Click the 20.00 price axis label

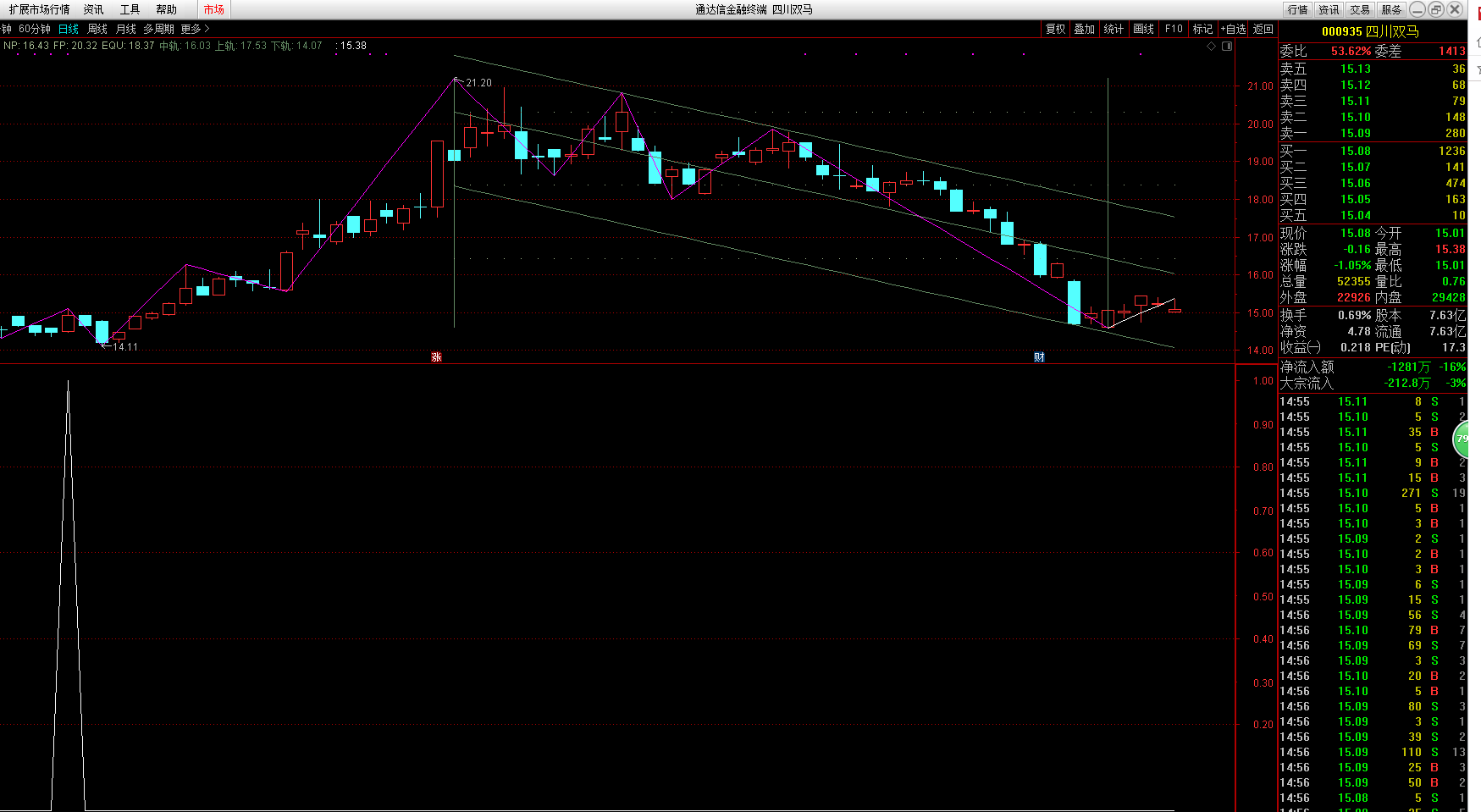coord(1260,124)
